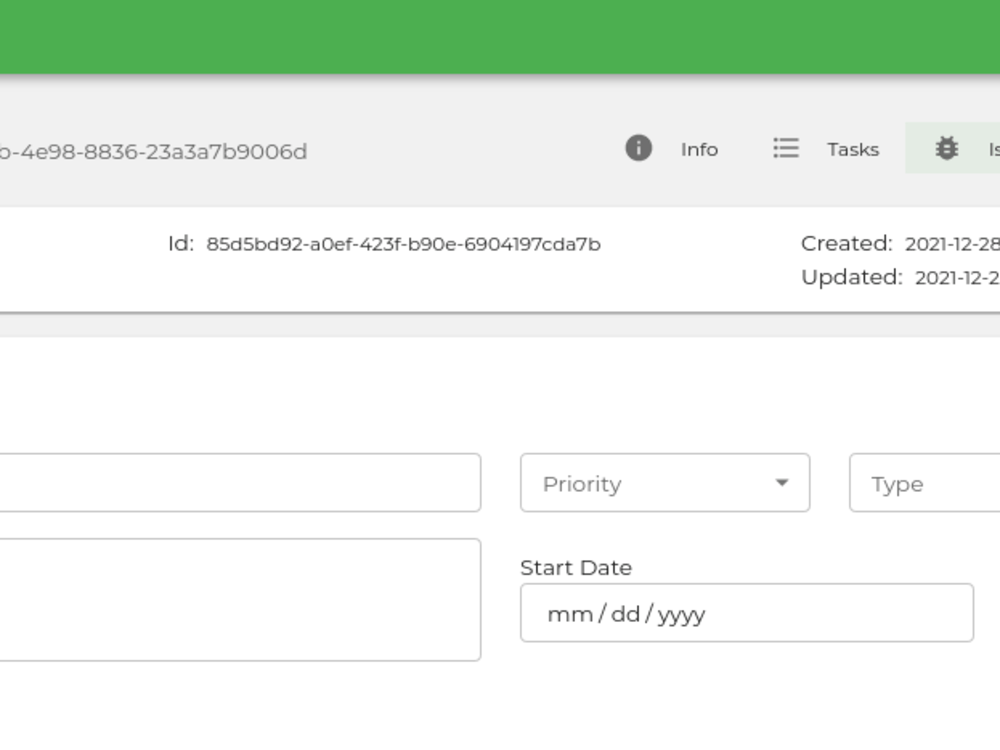Click the hamburger-style list icon beside Tasks
The height and width of the screenshot is (750, 1000).
786,148
